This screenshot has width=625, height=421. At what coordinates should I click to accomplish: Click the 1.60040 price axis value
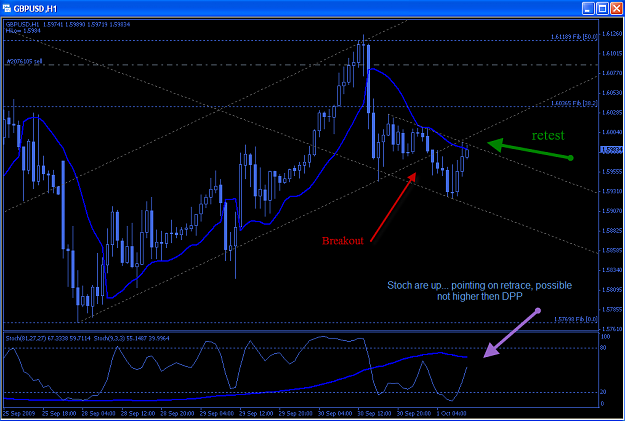point(612,132)
